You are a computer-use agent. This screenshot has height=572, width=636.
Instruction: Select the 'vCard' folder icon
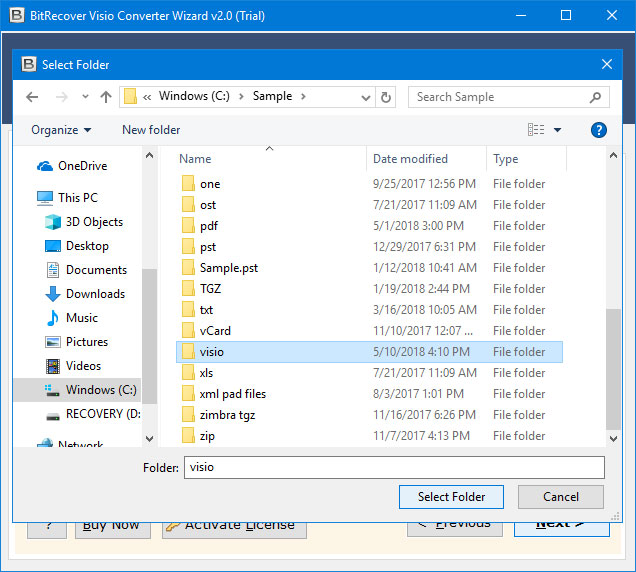pos(188,331)
